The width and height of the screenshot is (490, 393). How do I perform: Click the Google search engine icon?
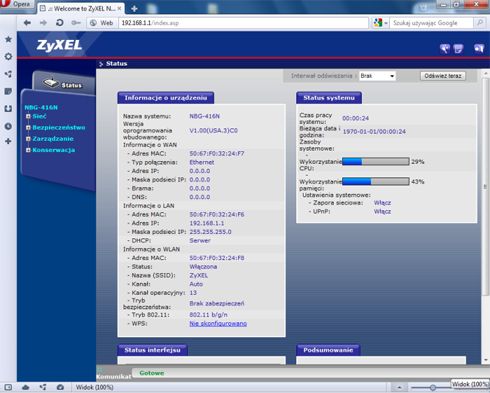click(378, 23)
